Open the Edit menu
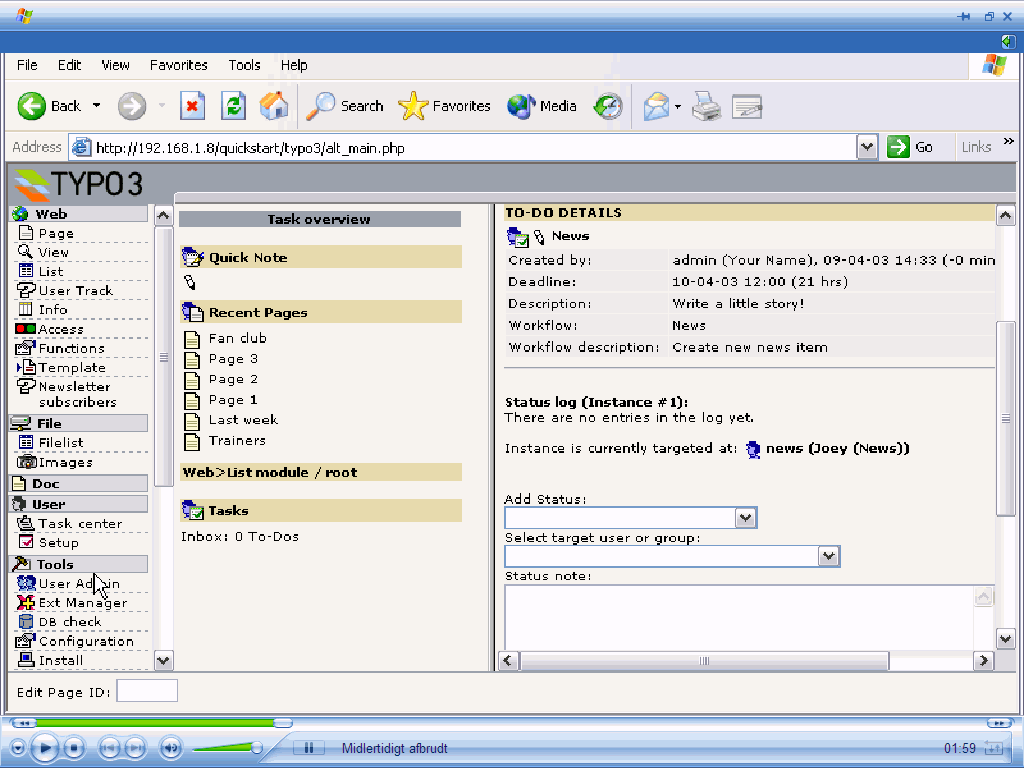The width and height of the screenshot is (1024, 768). (x=69, y=65)
